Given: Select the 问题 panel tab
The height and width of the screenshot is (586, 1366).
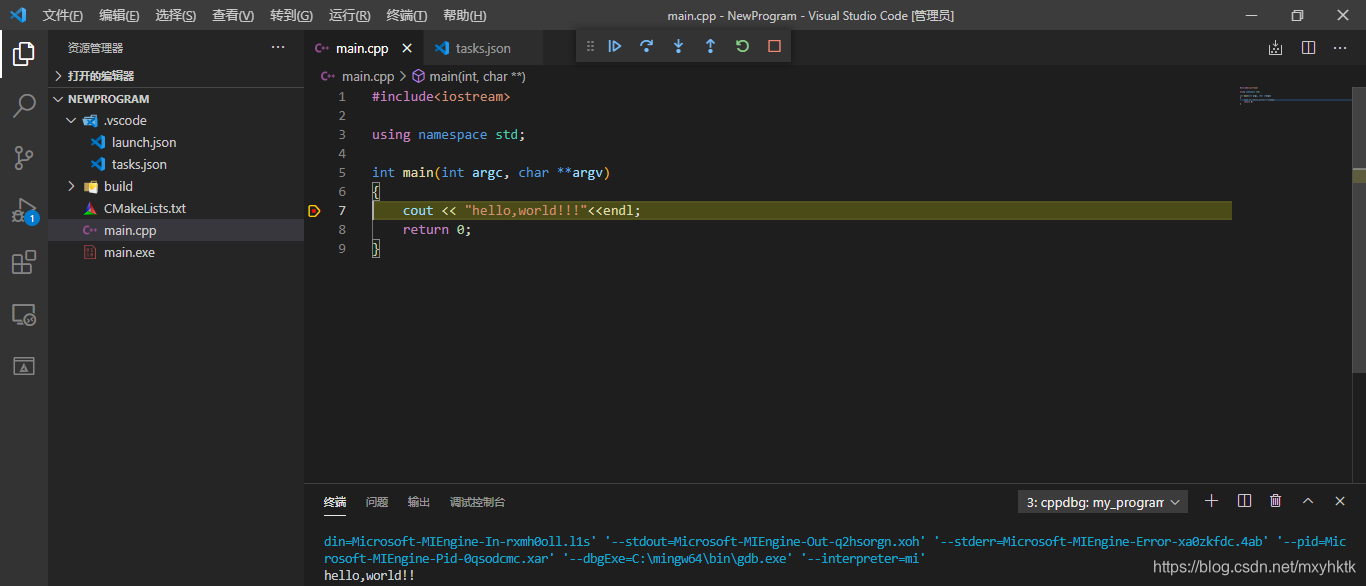Looking at the screenshot, I should point(377,502).
